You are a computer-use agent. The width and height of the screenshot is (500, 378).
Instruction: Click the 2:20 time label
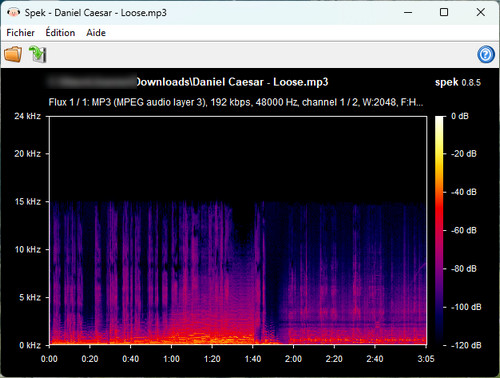coord(334,359)
